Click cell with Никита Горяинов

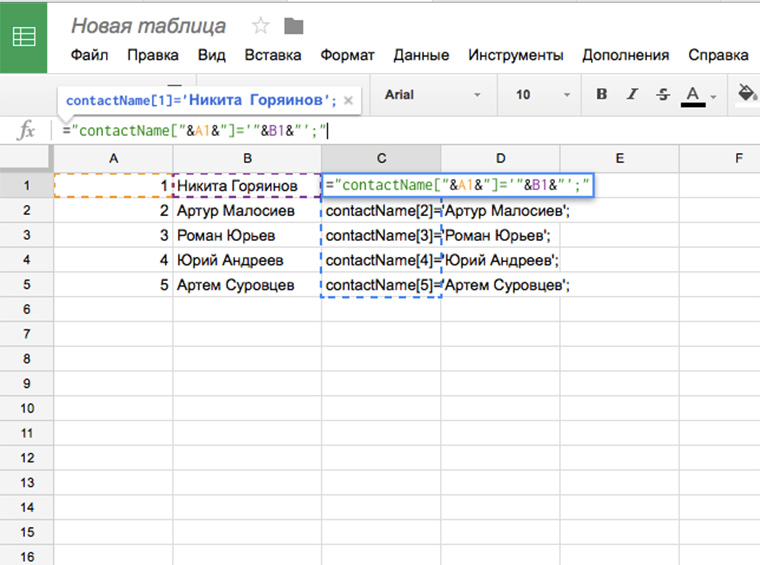click(247, 186)
